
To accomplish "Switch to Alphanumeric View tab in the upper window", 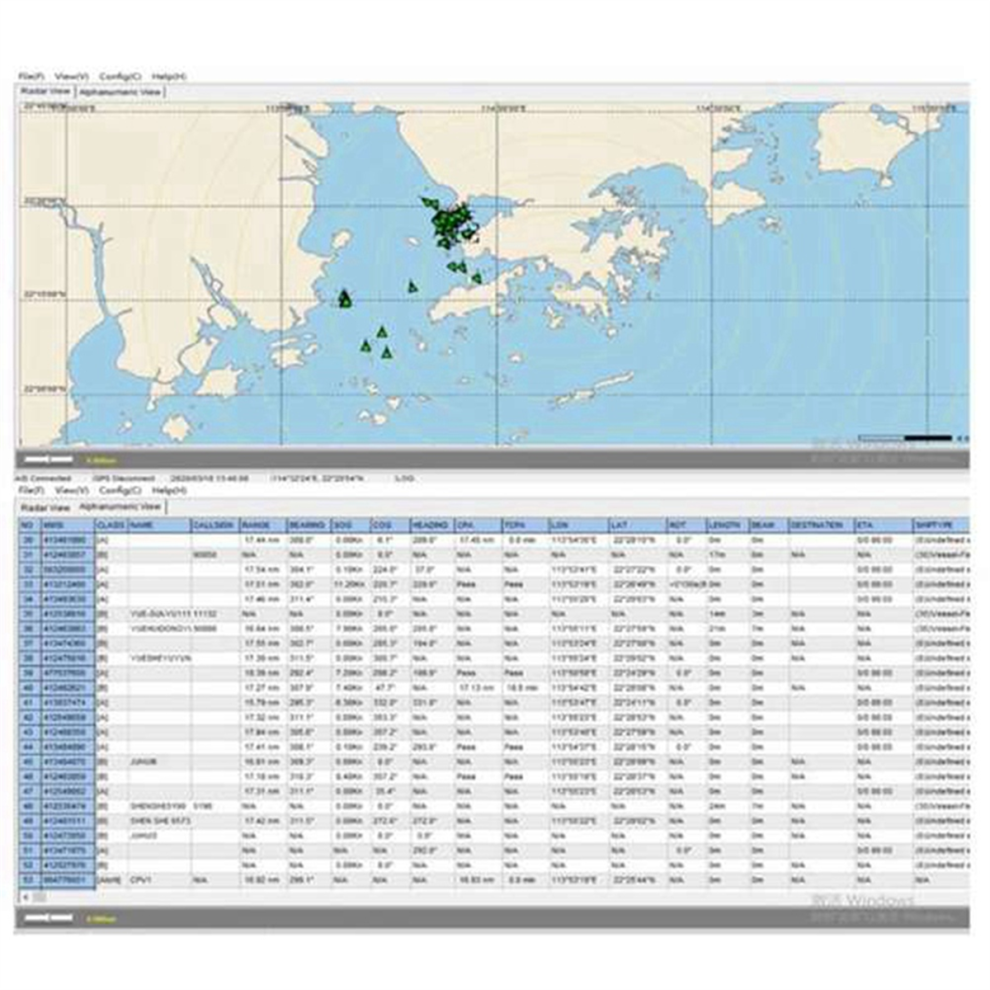I will (x=120, y=92).
